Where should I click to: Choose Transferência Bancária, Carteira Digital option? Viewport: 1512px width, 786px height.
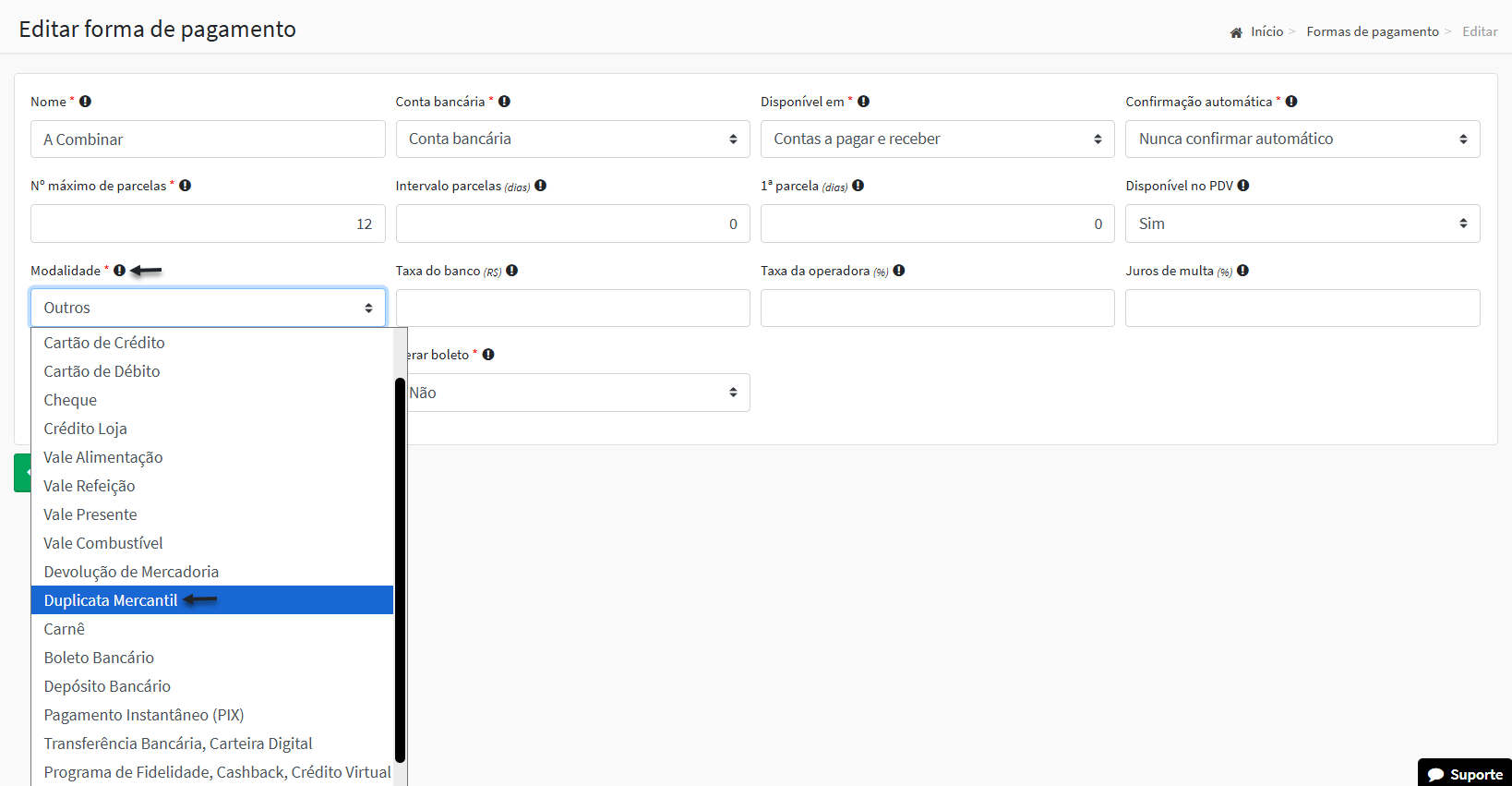pyautogui.click(x=212, y=744)
